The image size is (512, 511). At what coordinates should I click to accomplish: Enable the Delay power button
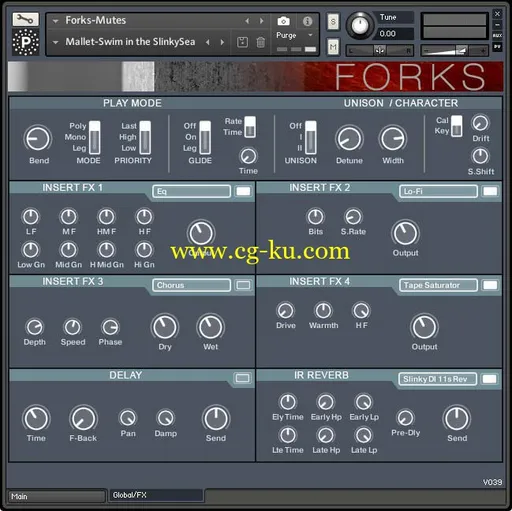[x=242, y=378]
